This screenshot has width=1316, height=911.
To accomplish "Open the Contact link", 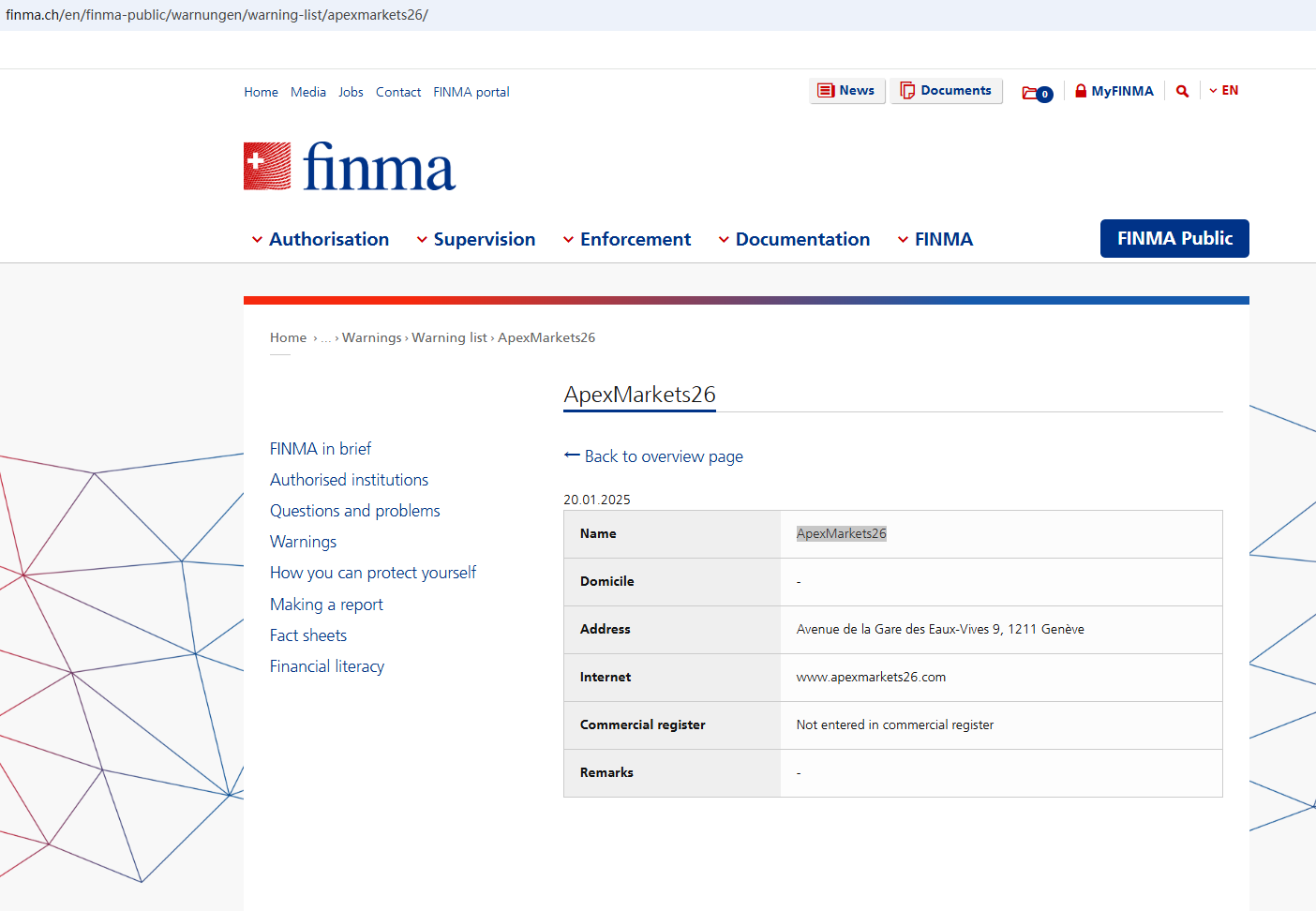I will click(x=398, y=92).
